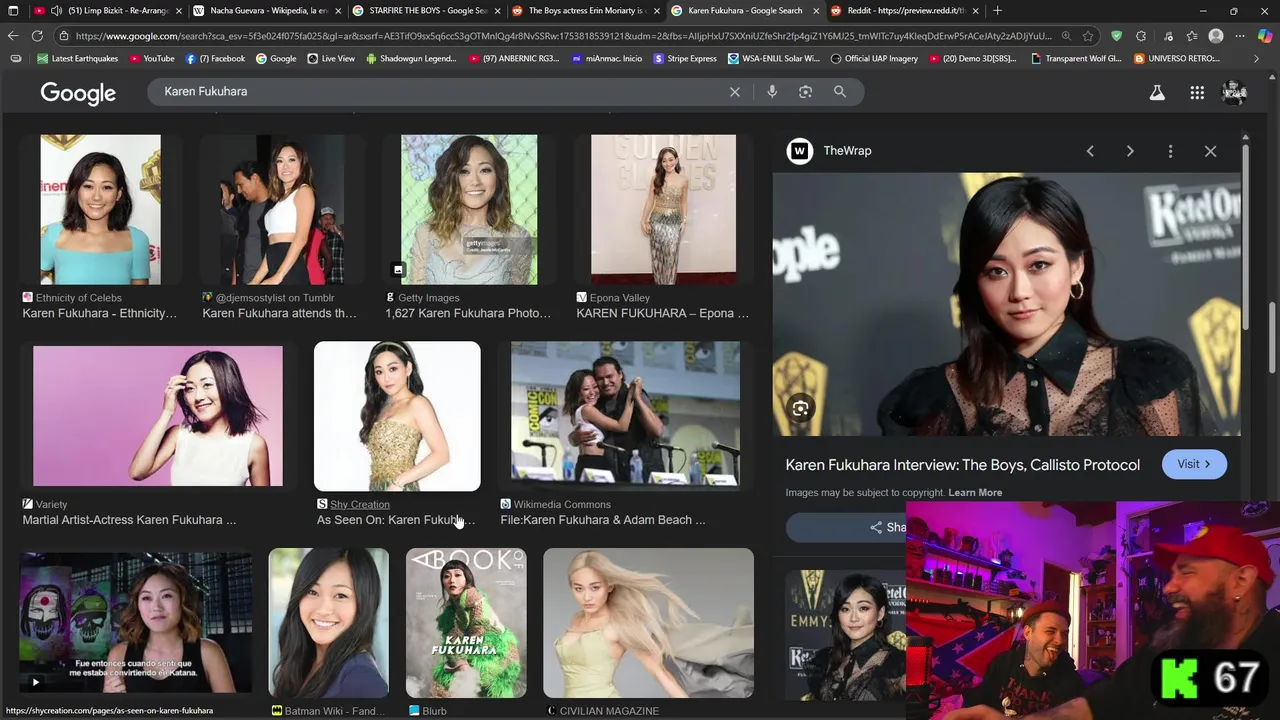Screen dimensions: 1280x720
Task: Clear the search box with the X icon
Action: (735, 91)
